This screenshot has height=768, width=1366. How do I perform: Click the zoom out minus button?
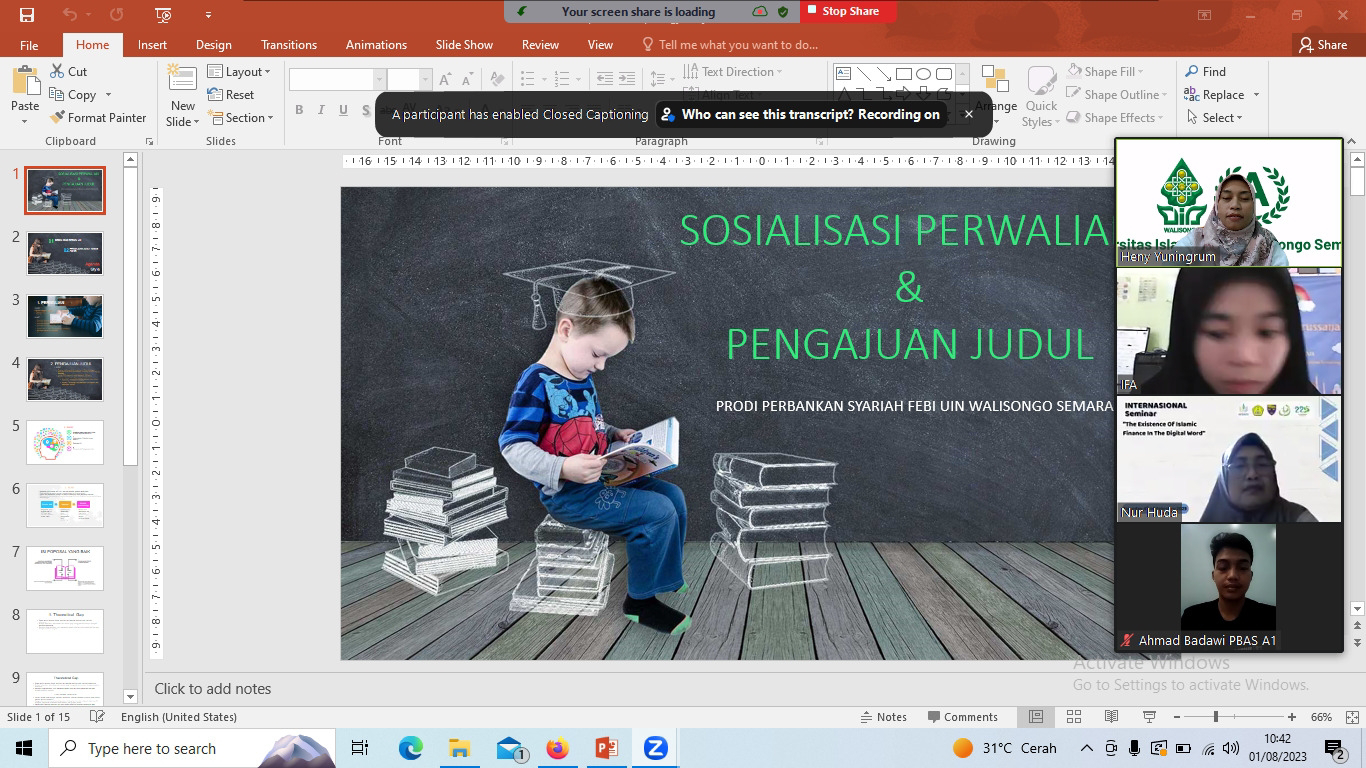[x=1176, y=717]
